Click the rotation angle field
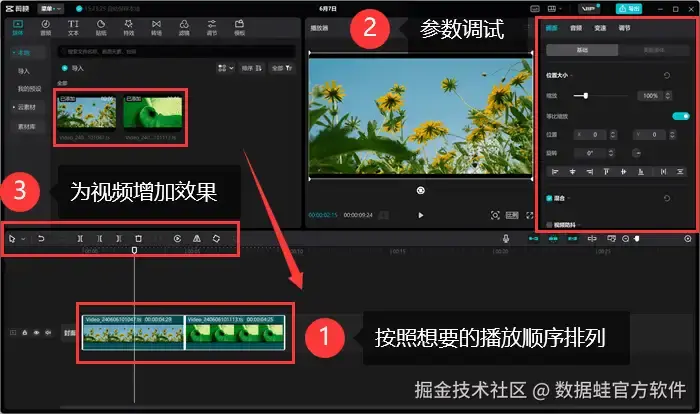 [x=591, y=153]
